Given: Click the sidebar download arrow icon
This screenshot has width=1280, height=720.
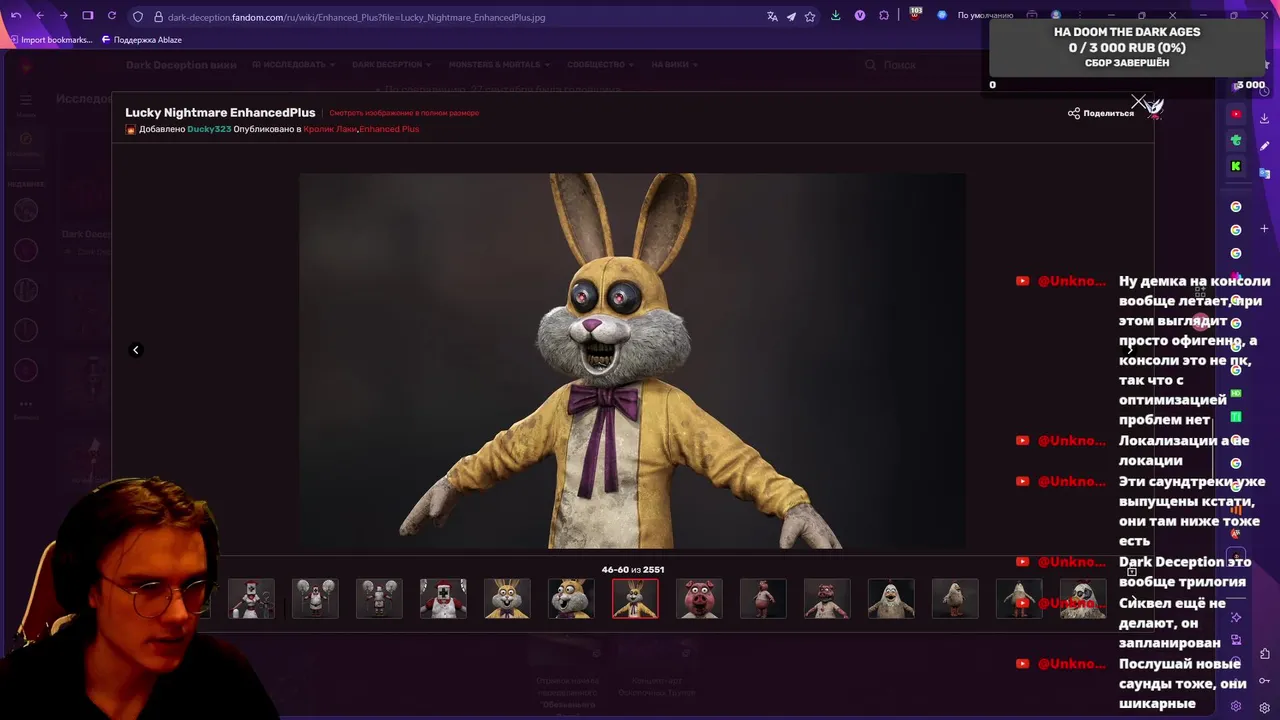Looking at the screenshot, I should [1264, 119].
